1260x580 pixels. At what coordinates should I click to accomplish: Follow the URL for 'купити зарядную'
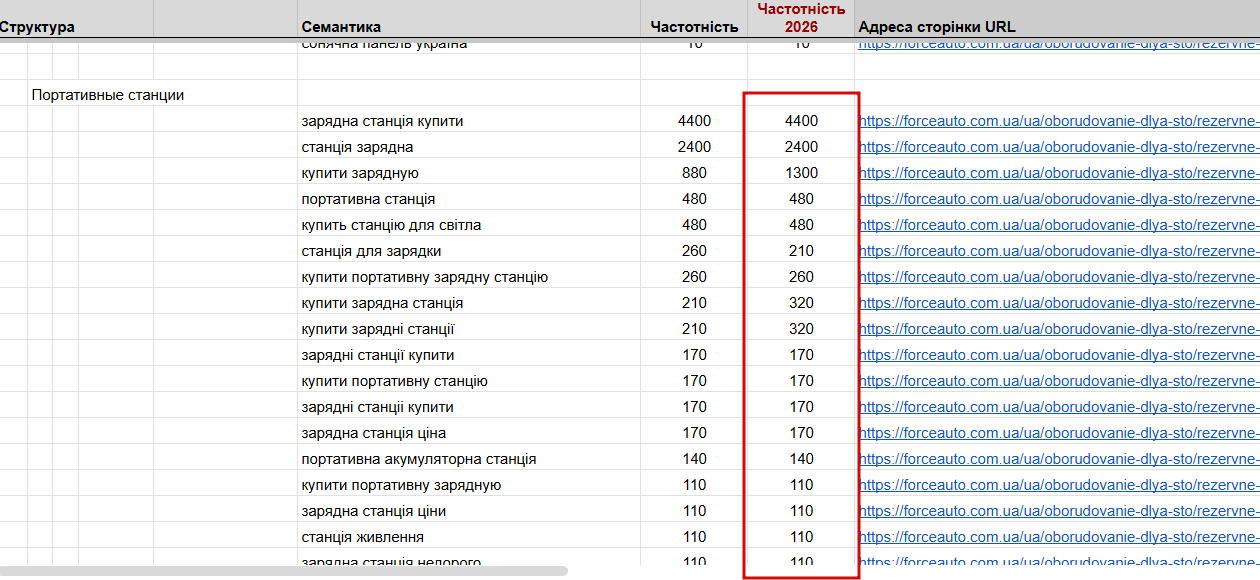coord(1059,173)
